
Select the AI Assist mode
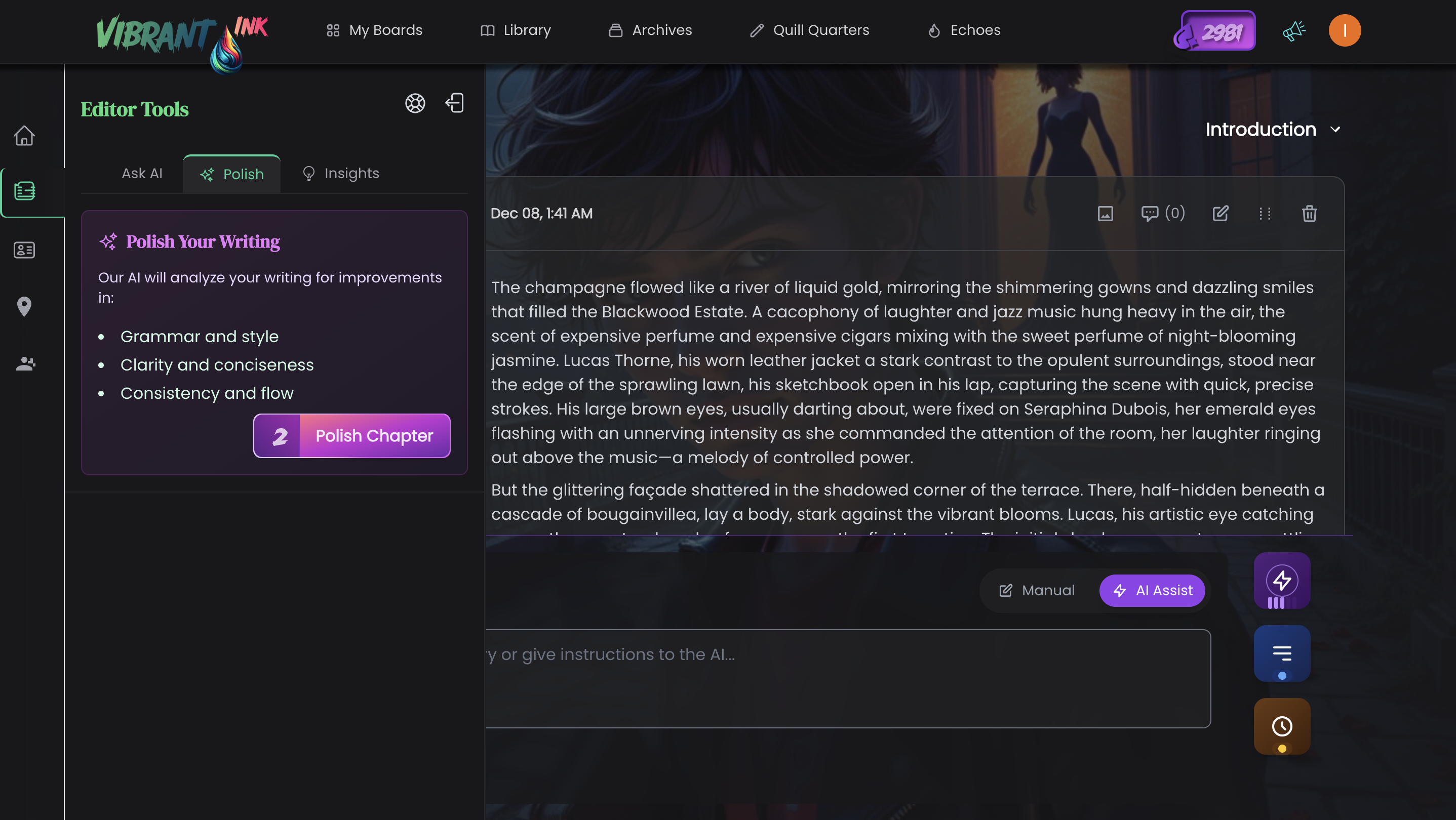[1152, 590]
